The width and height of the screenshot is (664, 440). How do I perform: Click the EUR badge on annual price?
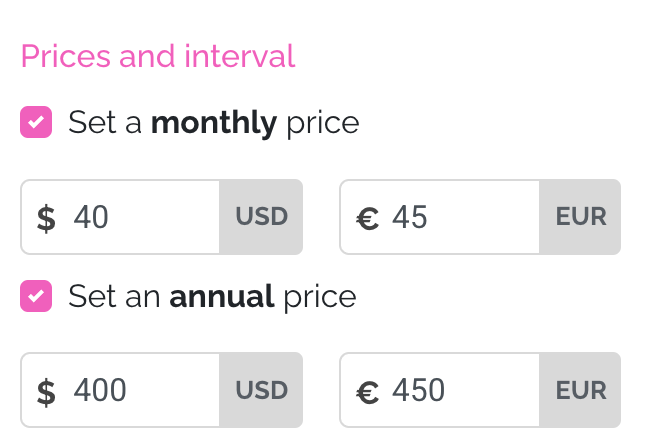click(x=580, y=390)
